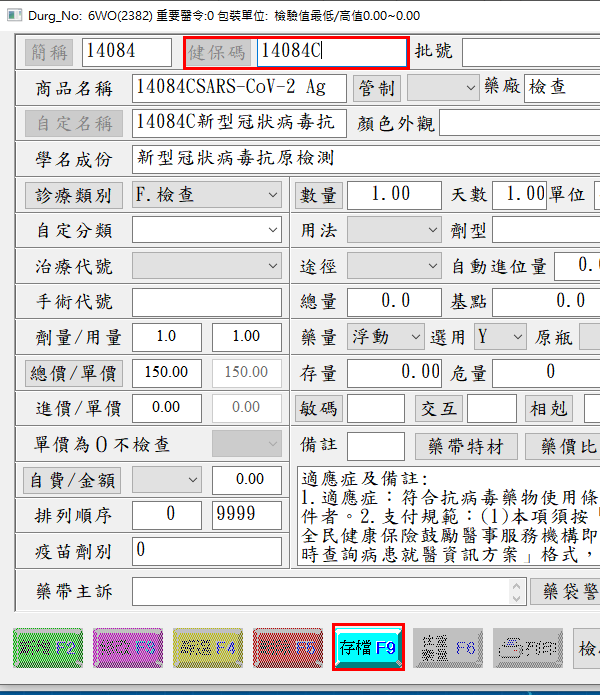Click the yellow F4 button

pyautogui.click(x=207, y=648)
